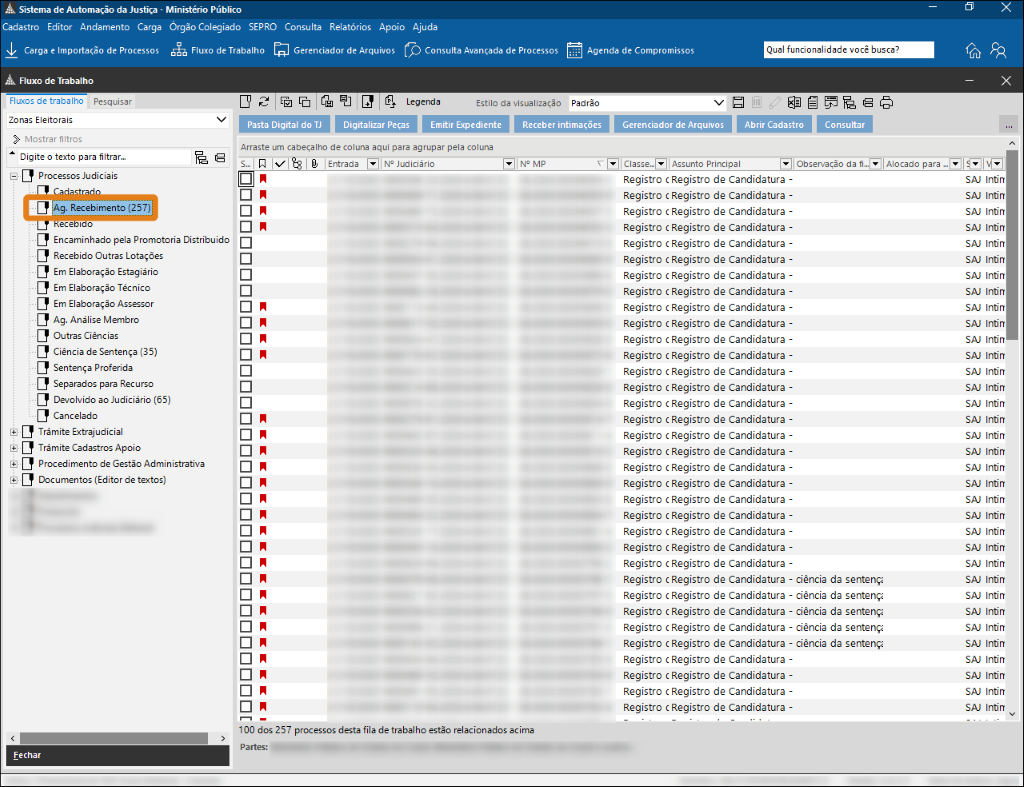1024x787 pixels.
Task: Click the select all rows icon
Action: 286,102
